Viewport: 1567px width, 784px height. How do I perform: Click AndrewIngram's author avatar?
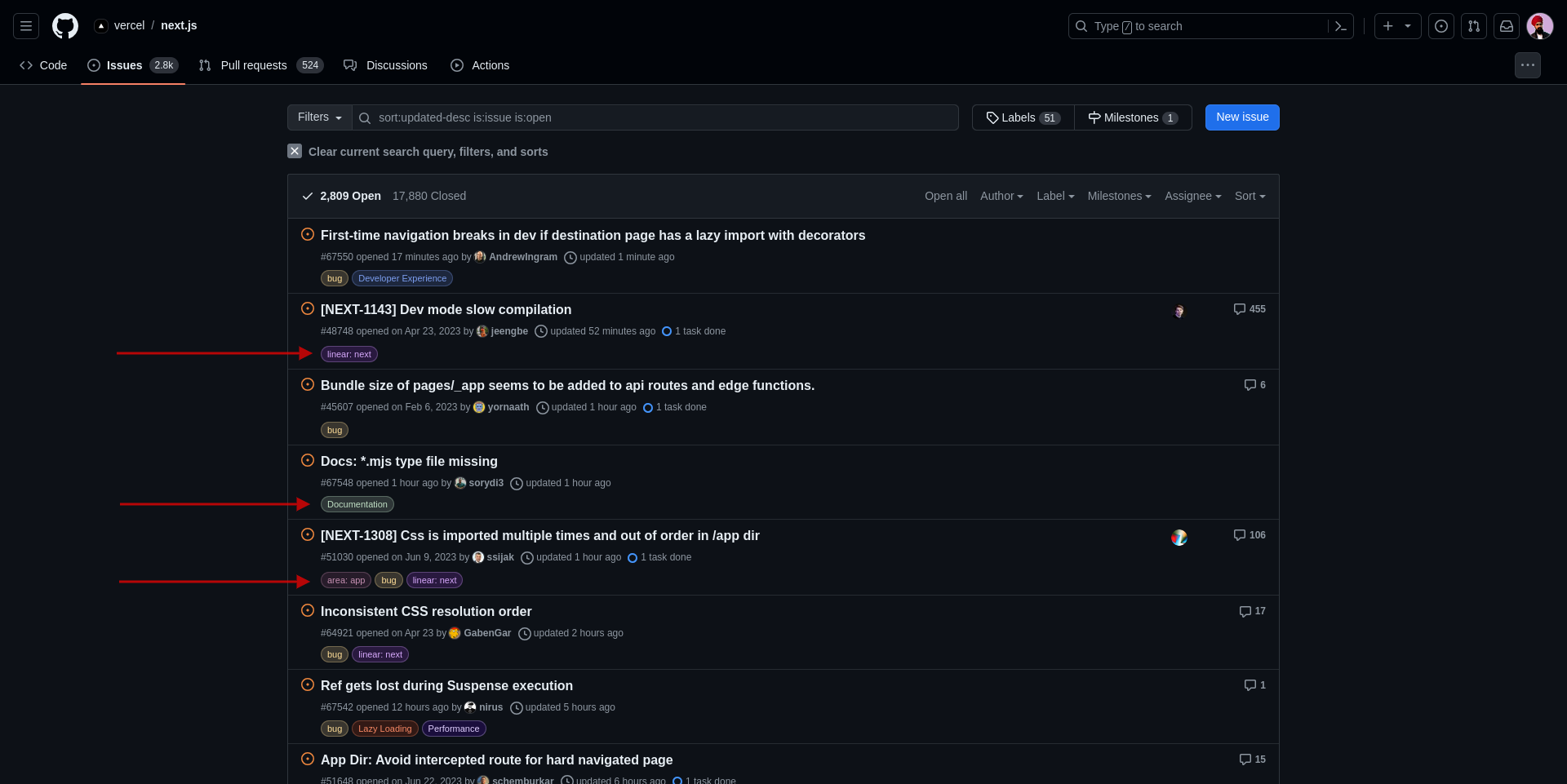(x=480, y=257)
